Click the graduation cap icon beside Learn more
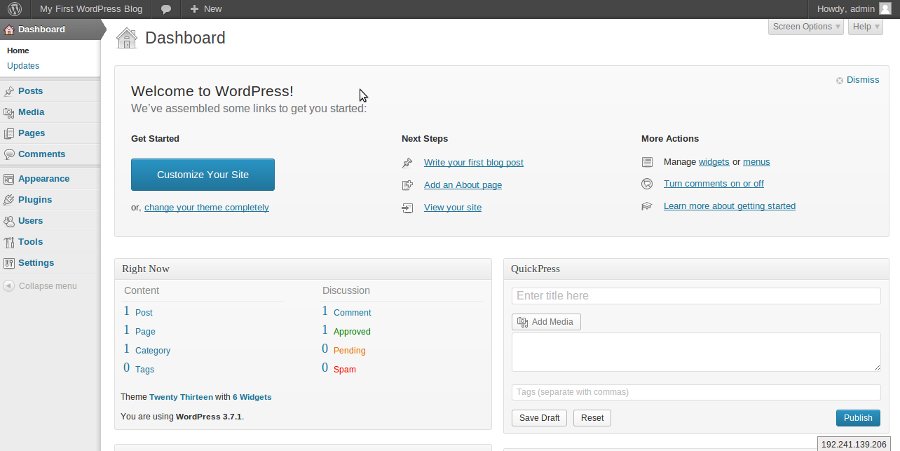This screenshot has width=900, height=451. (647, 207)
